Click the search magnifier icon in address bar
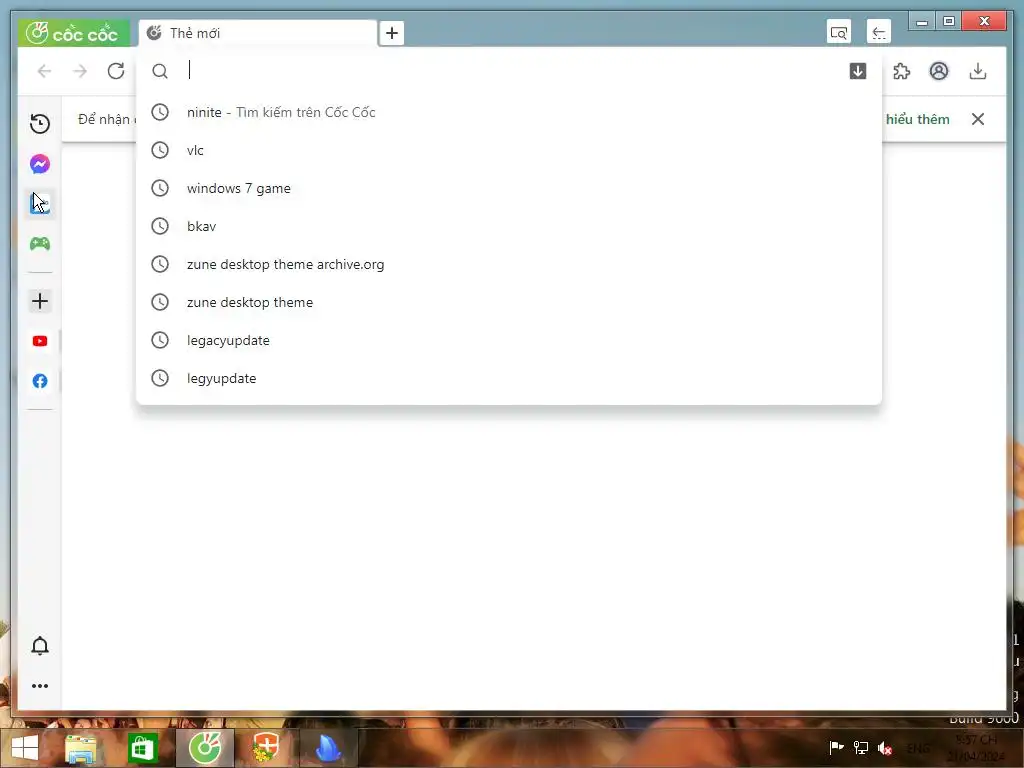The image size is (1024, 768). pos(160,71)
